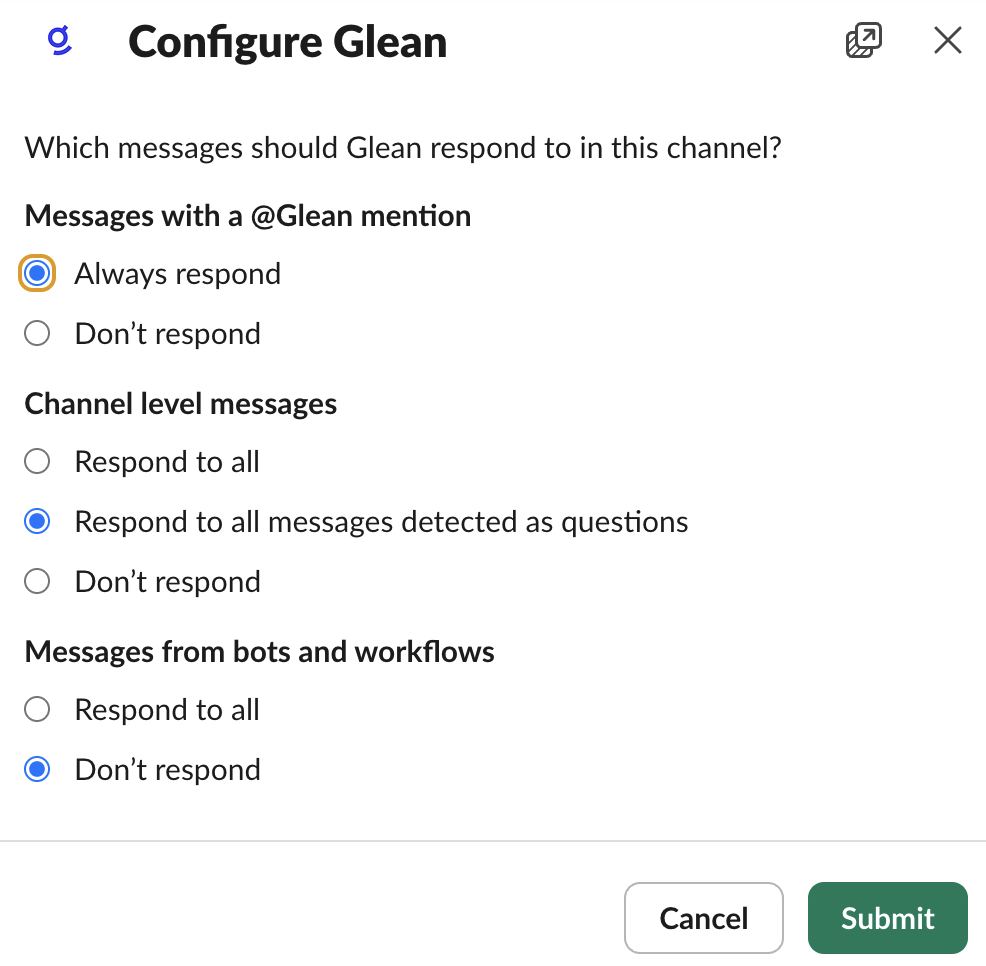
Task: Click the 'Channel level messages' heading
Action: pos(180,403)
